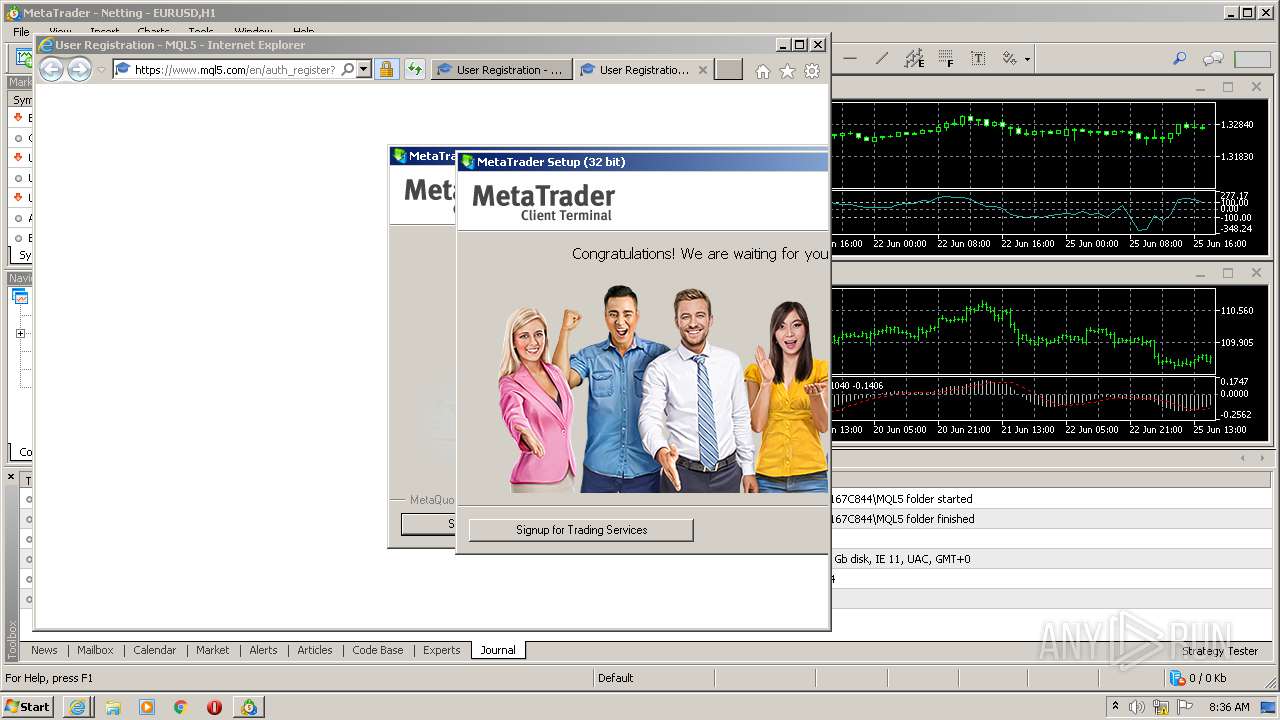Open the Experts tab in Toolbox
1280x720 pixels.
tap(442, 650)
